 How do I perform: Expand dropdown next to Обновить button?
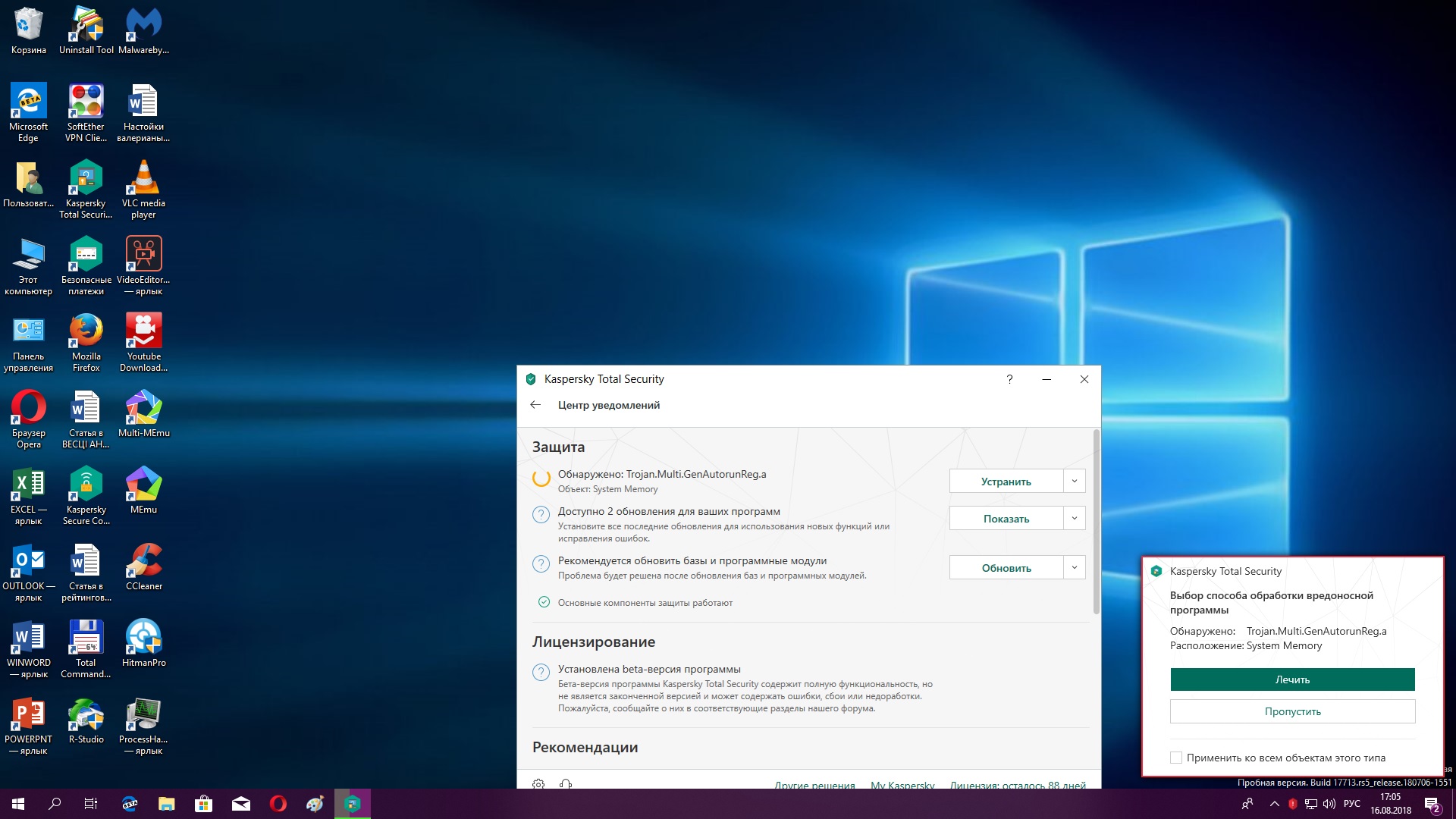coord(1074,567)
